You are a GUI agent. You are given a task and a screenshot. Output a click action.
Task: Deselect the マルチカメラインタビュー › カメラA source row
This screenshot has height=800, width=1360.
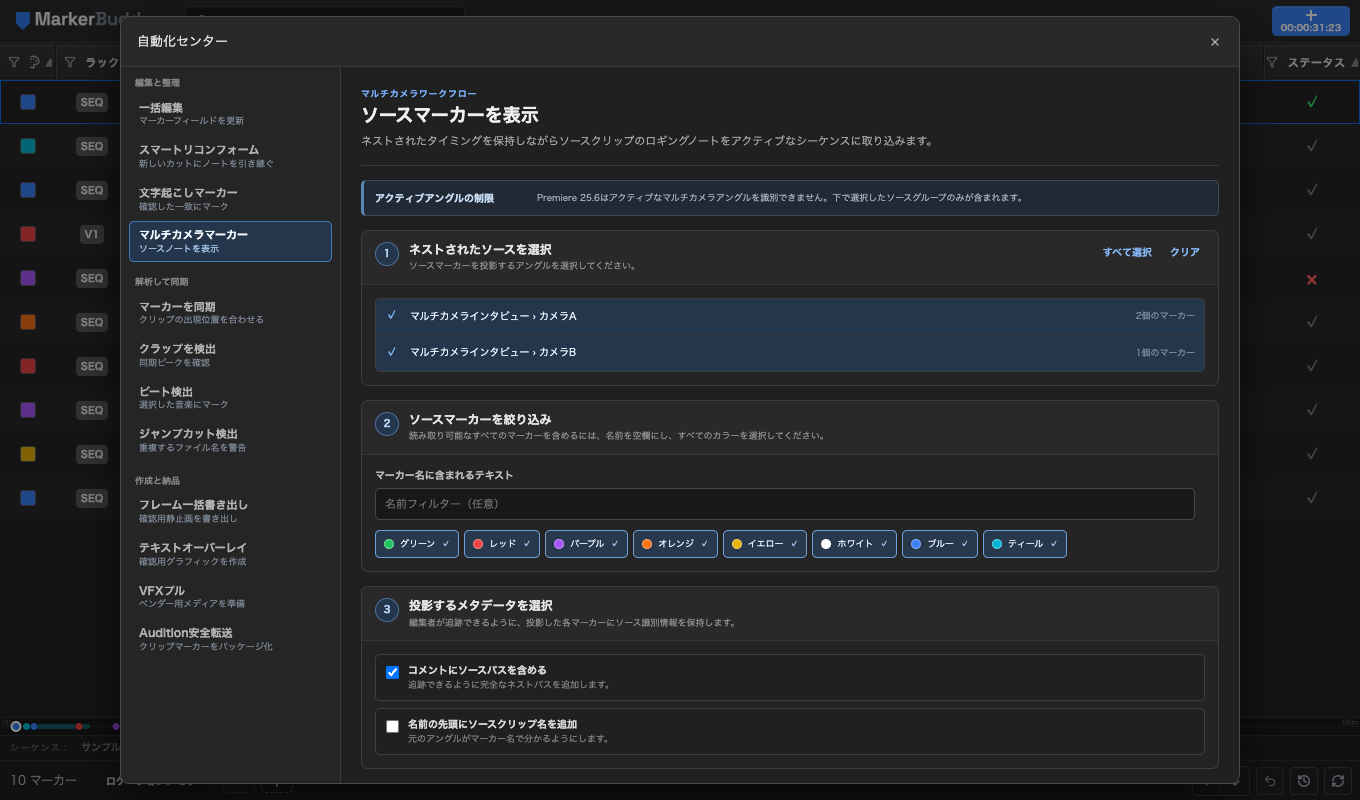pos(790,316)
